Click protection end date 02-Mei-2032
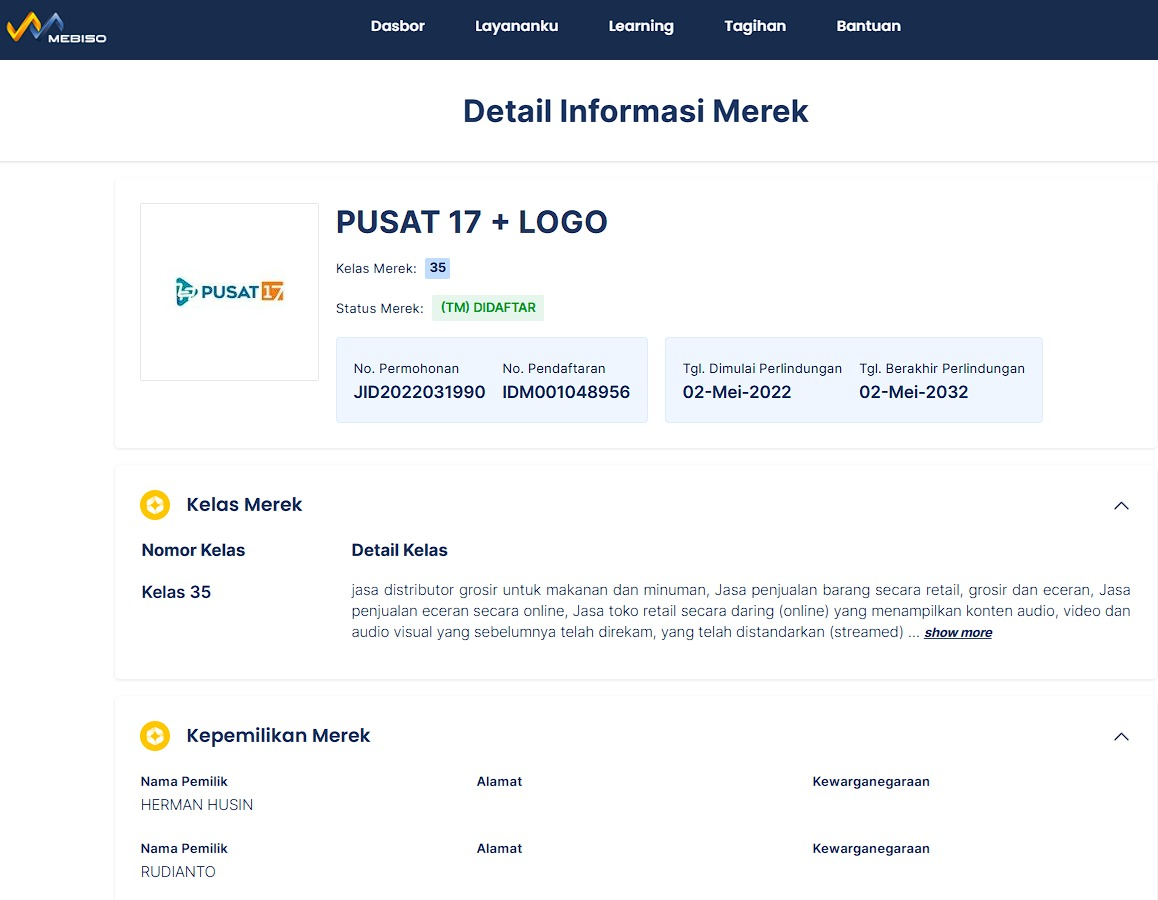1158x900 pixels. (x=913, y=392)
